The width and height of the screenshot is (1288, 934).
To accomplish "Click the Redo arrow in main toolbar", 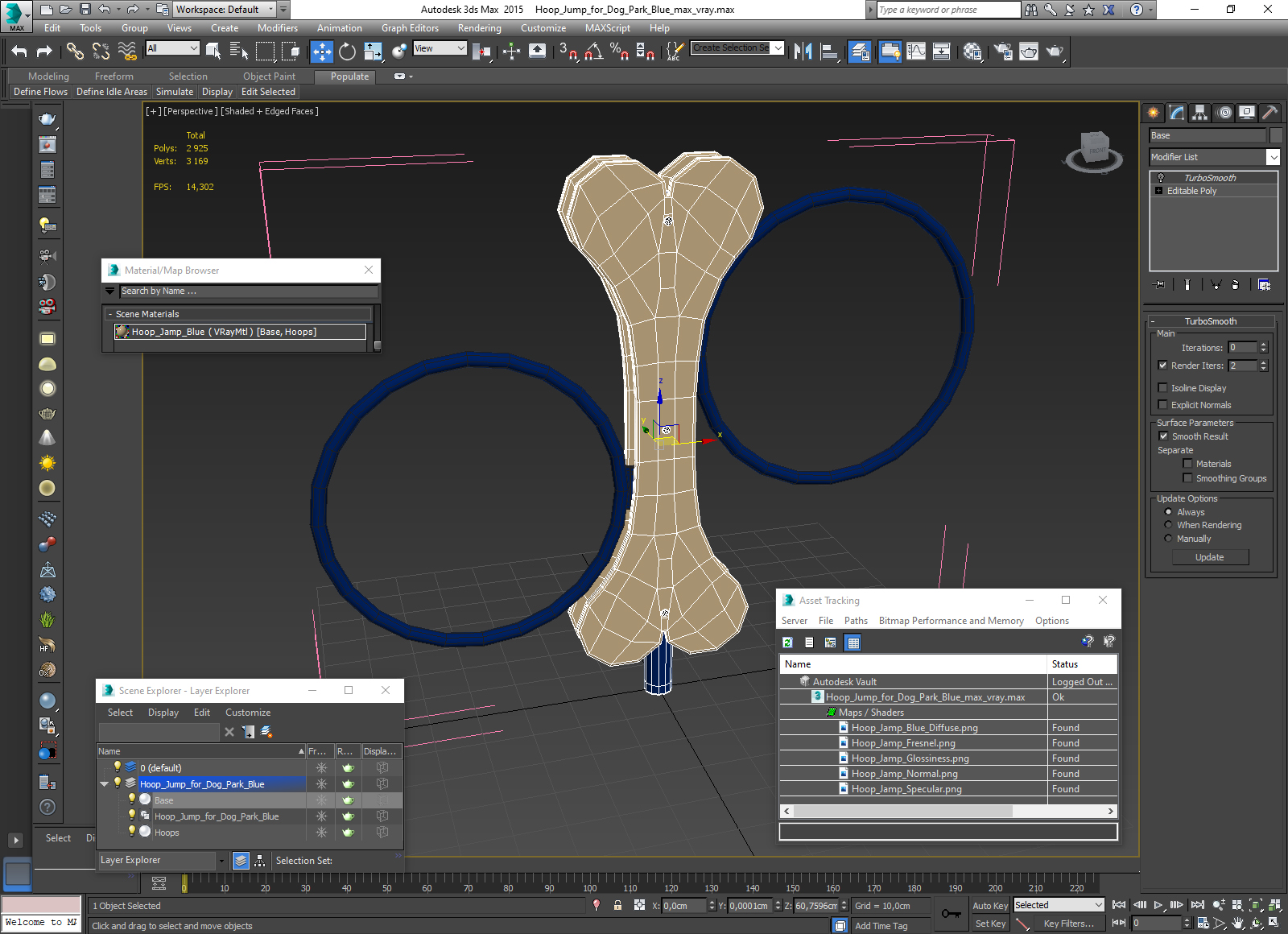I will pos(44,52).
